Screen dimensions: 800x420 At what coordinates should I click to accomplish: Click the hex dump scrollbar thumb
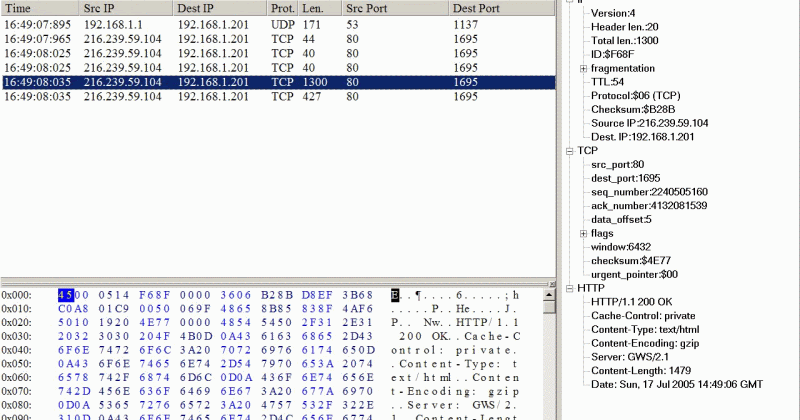click(x=549, y=307)
